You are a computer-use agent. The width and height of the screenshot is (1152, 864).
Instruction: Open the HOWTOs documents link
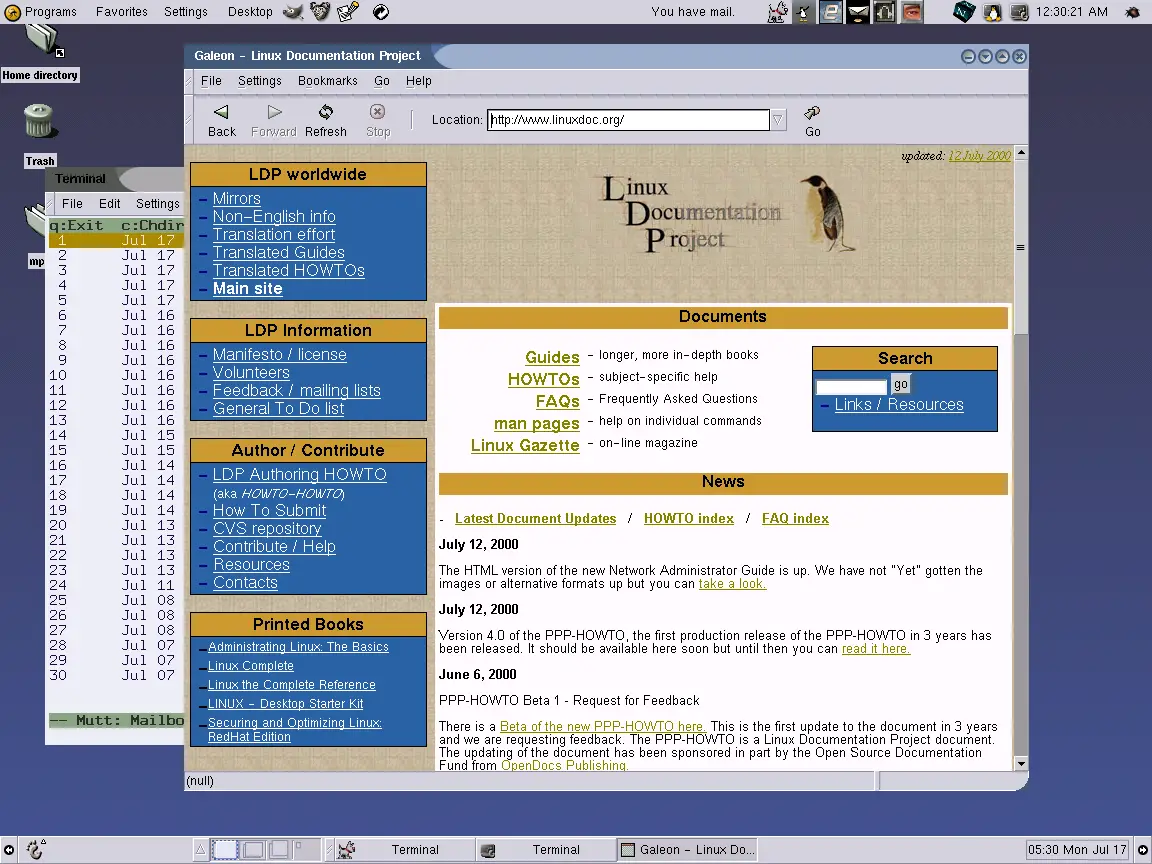(543, 379)
